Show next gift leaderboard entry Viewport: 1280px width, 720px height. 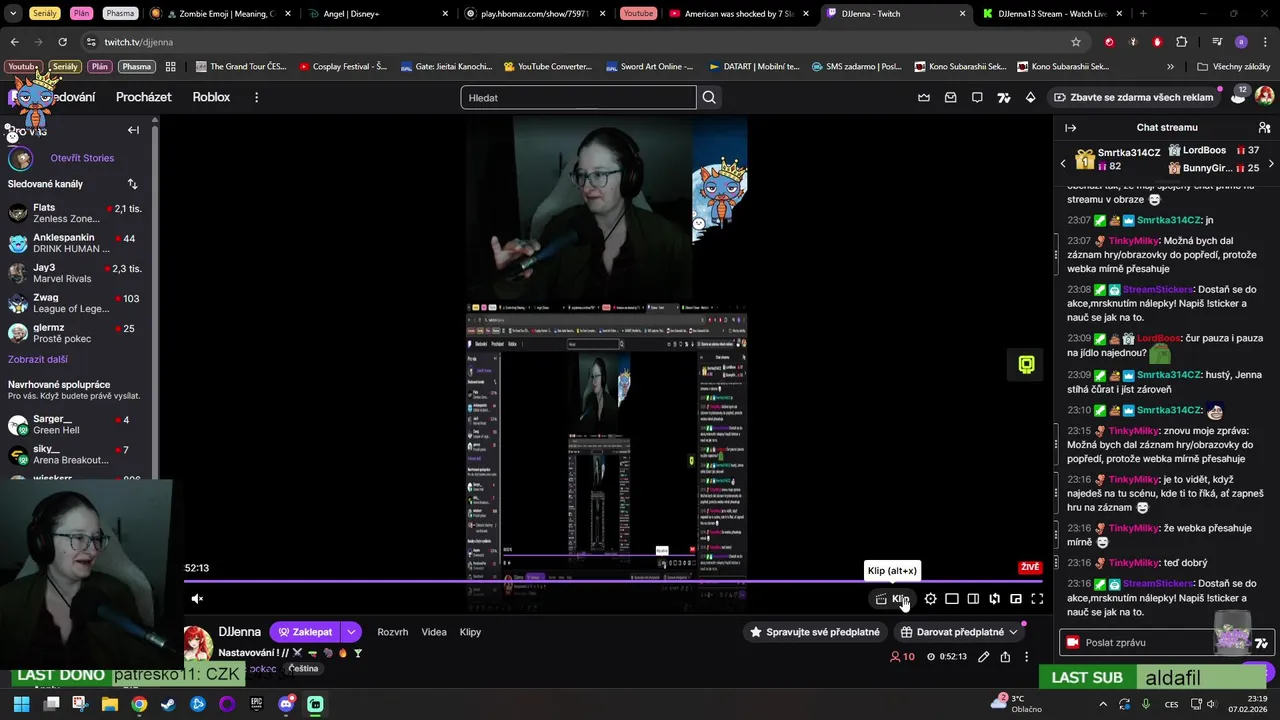[x=1271, y=163]
